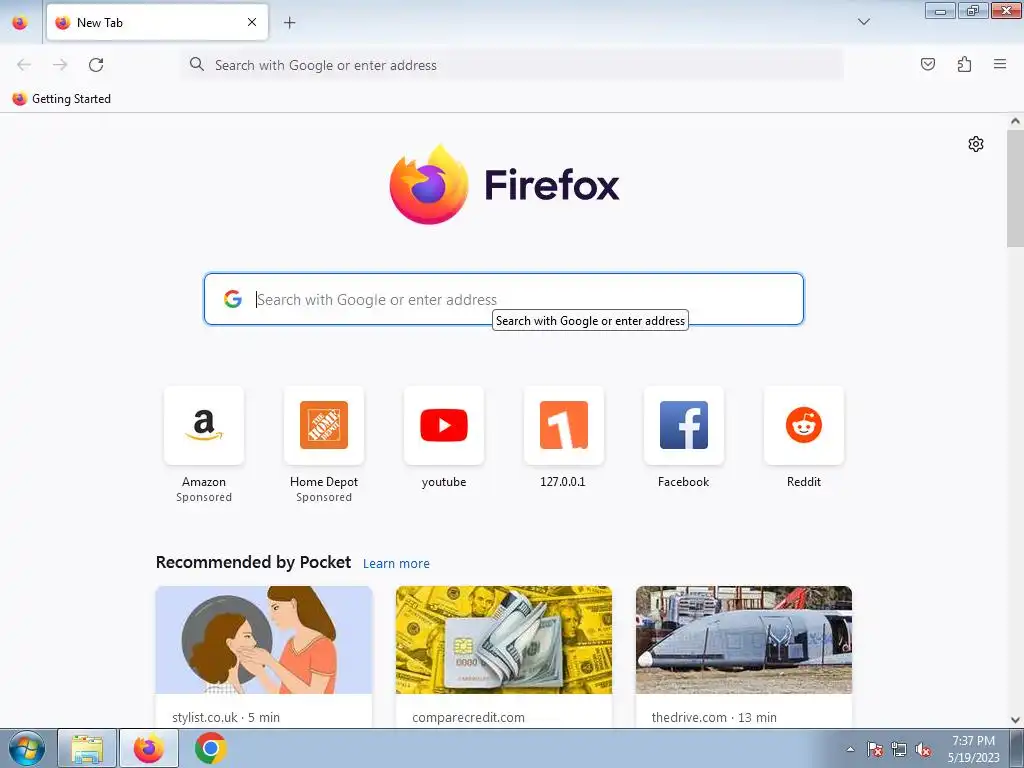This screenshot has height=768, width=1024.
Task: Select the New Tab tab
Action: tap(157, 22)
